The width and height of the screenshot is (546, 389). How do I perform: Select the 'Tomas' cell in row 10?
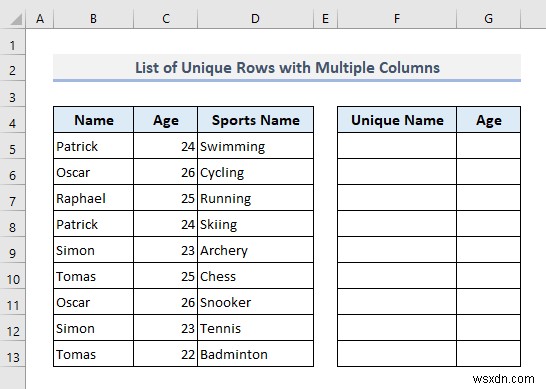pos(93,276)
